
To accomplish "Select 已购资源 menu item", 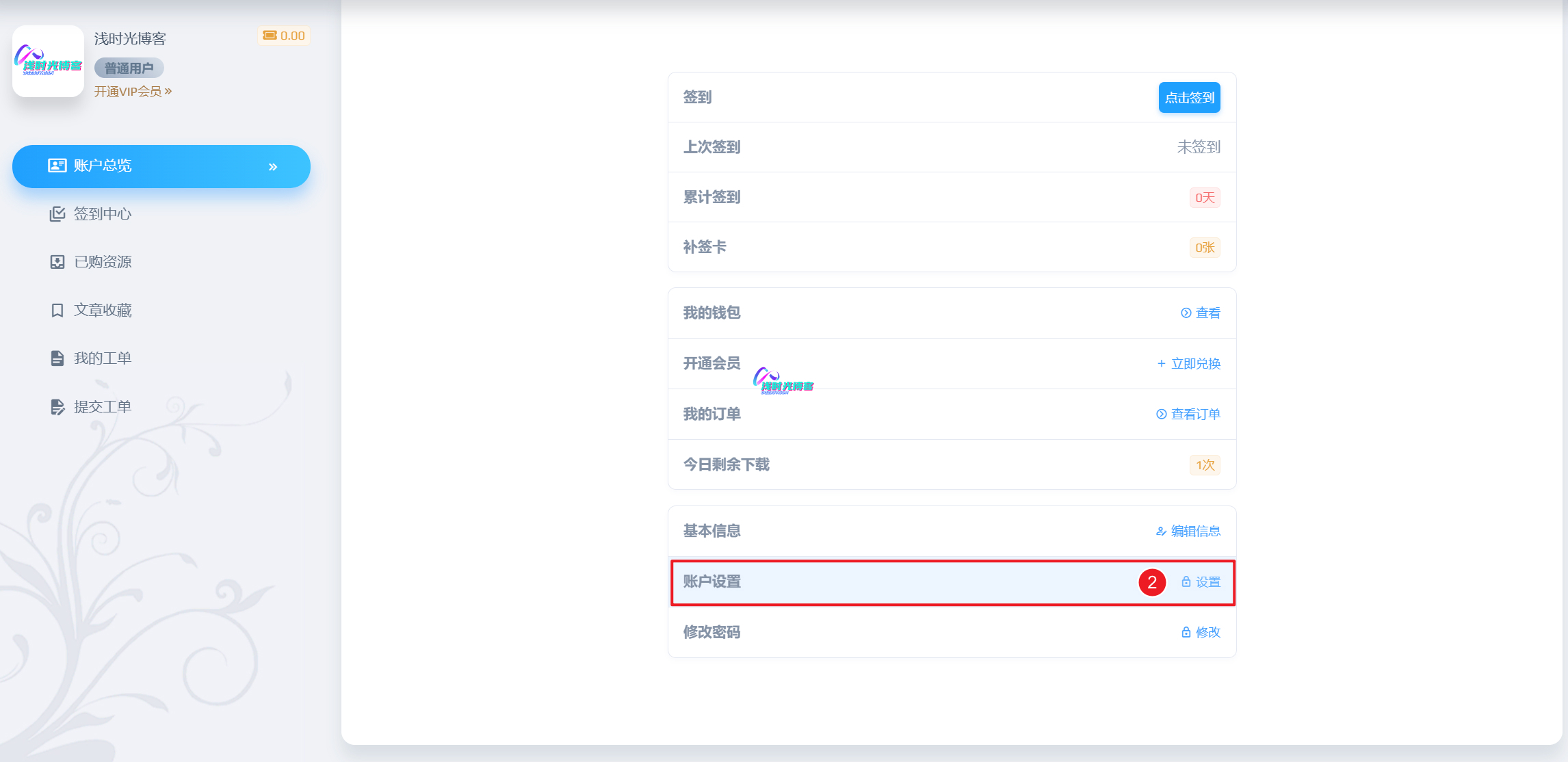I will tap(103, 262).
